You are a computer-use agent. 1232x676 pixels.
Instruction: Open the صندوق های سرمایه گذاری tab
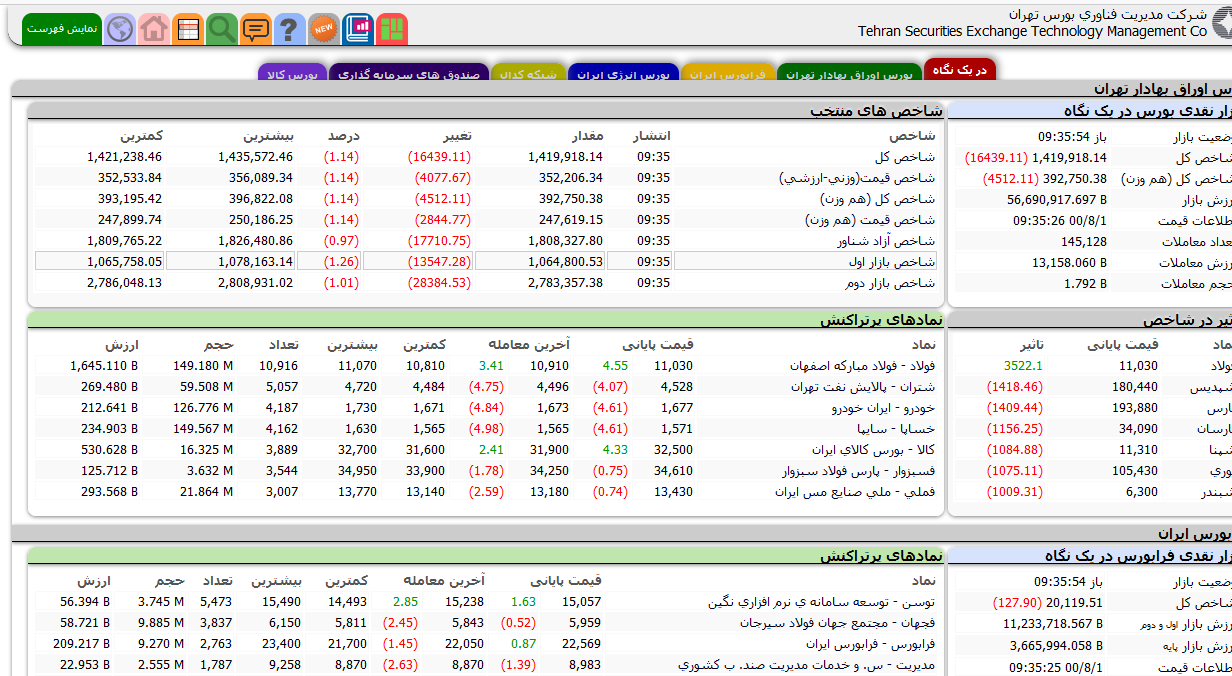(408, 74)
